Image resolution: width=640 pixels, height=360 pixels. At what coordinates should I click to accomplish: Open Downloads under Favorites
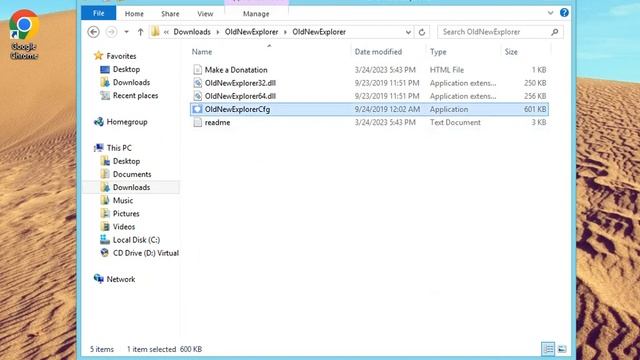131,82
